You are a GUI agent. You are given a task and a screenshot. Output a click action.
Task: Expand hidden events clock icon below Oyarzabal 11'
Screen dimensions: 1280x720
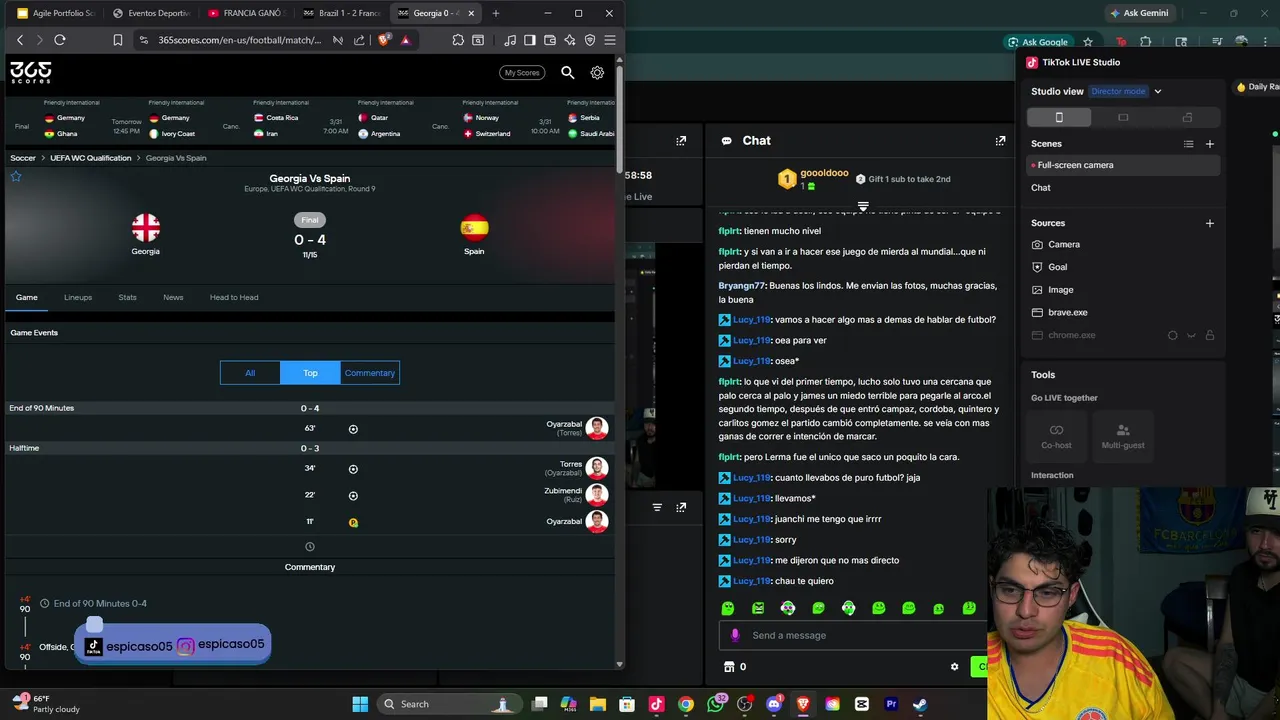click(x=309, y=546)
